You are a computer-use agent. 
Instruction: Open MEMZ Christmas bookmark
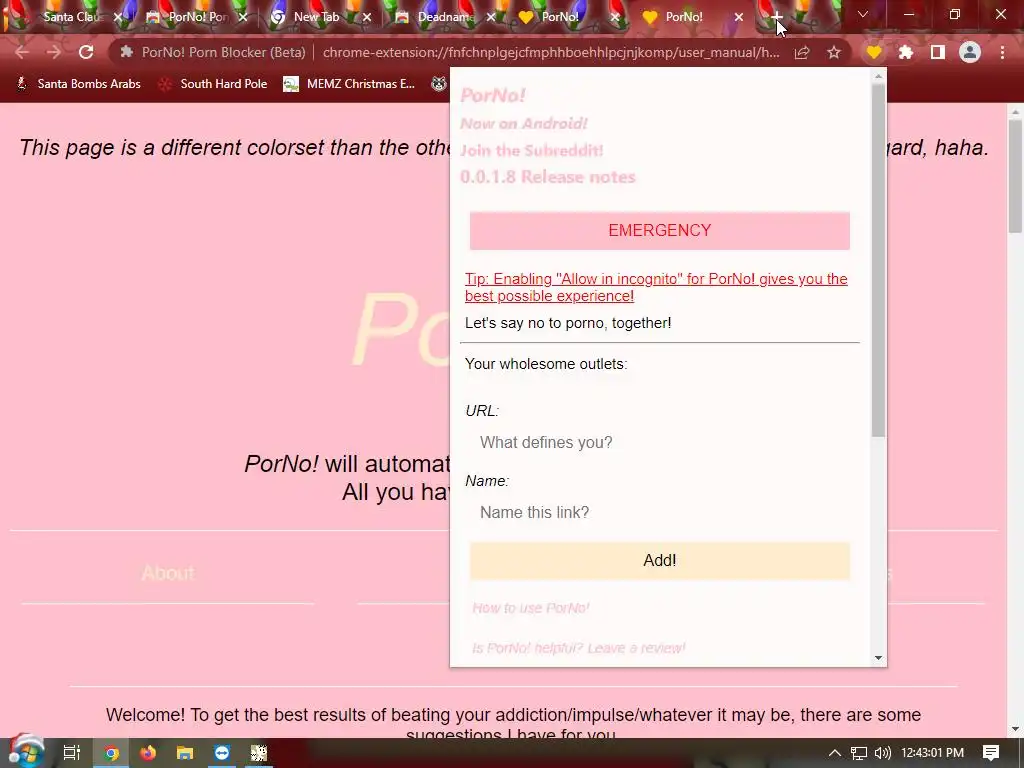(349, 84)
